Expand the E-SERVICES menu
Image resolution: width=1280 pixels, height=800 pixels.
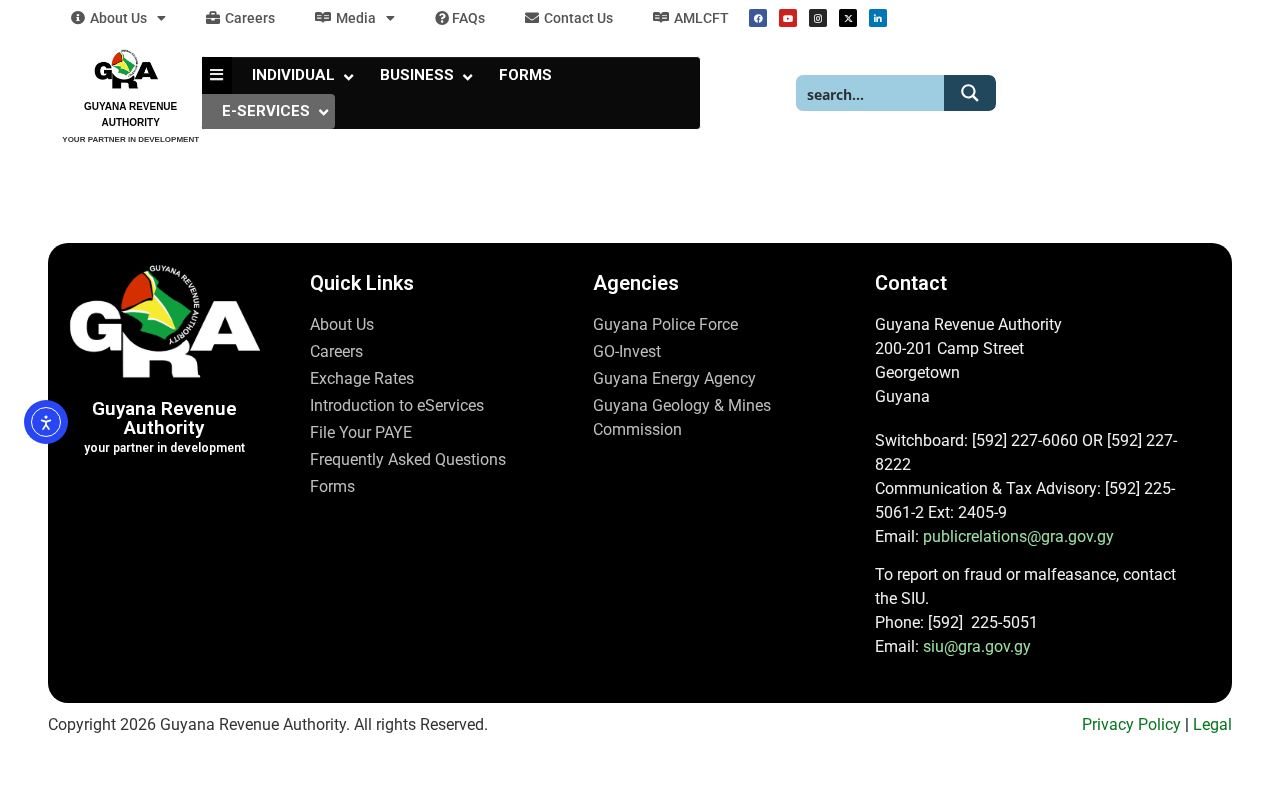[268, 111]
